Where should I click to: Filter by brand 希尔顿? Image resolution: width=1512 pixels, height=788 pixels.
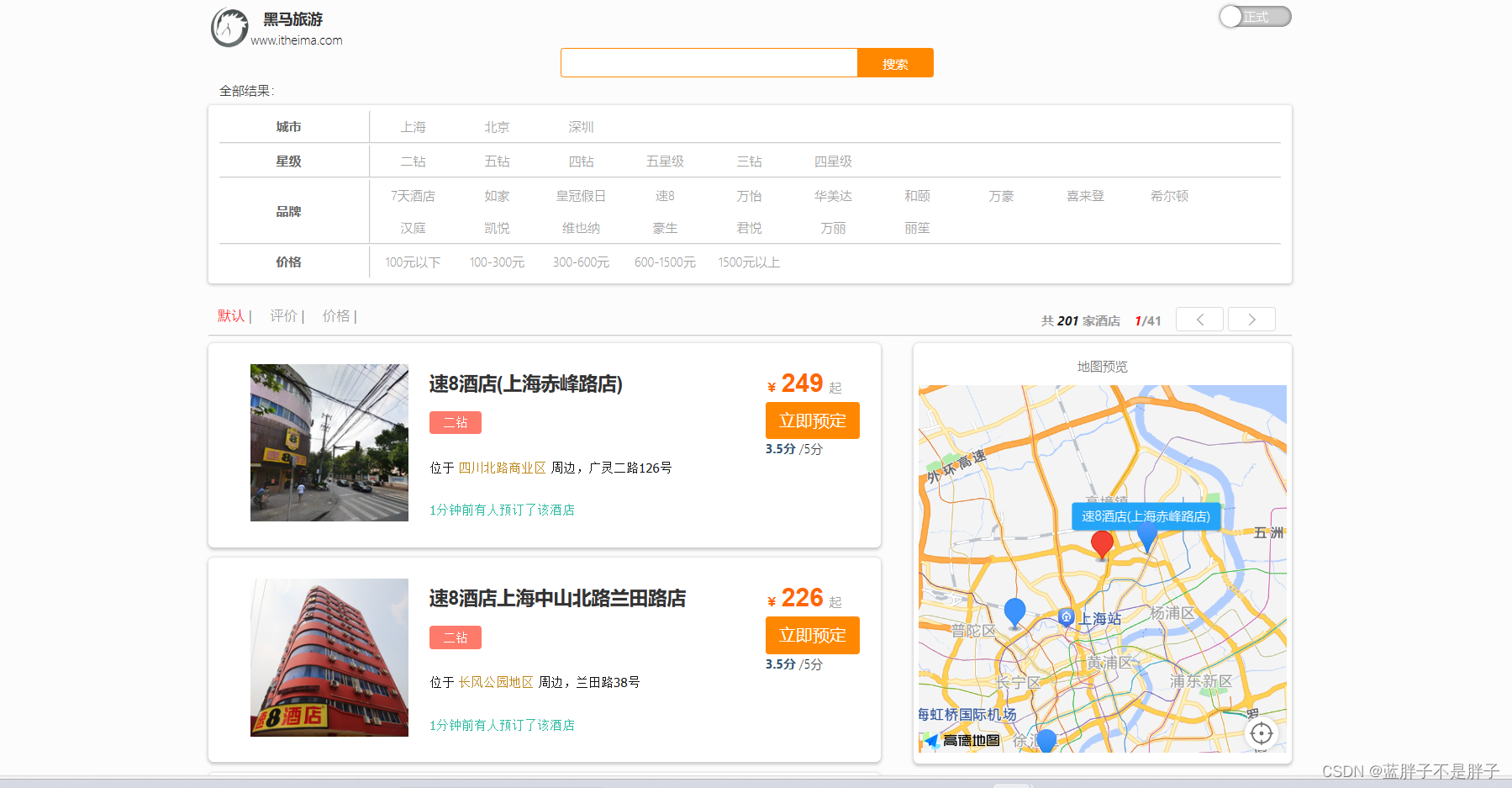[x=1169, y=196]
